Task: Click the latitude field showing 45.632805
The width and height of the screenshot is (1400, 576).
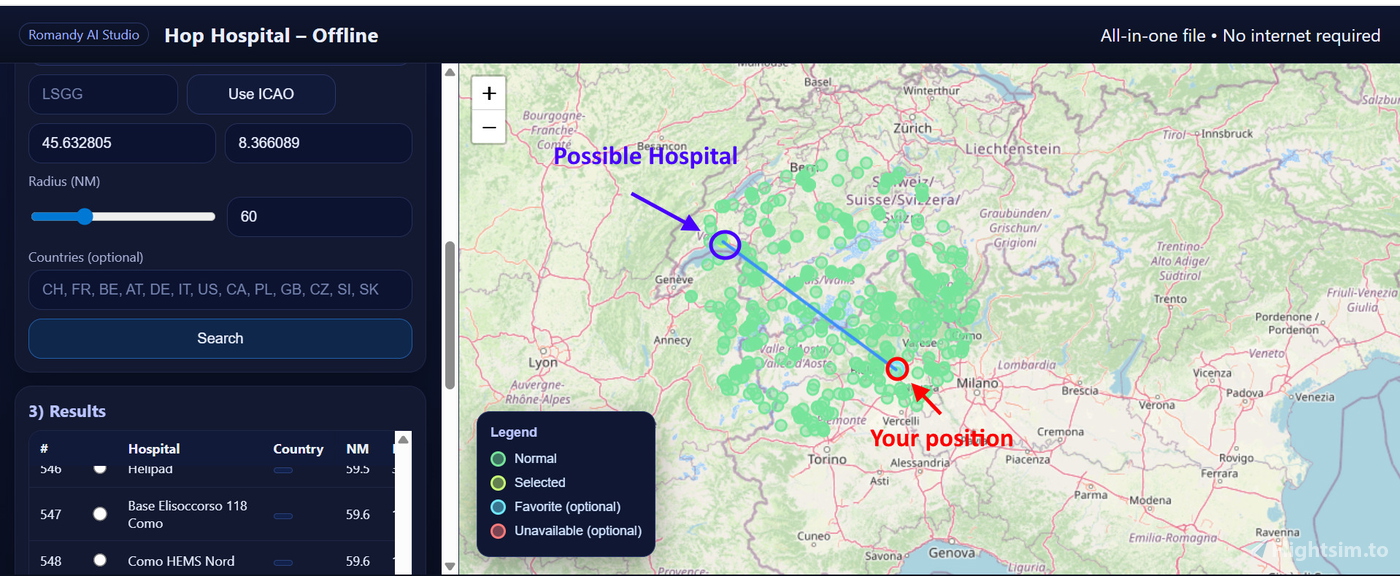Action: click(x=122, y=143)
